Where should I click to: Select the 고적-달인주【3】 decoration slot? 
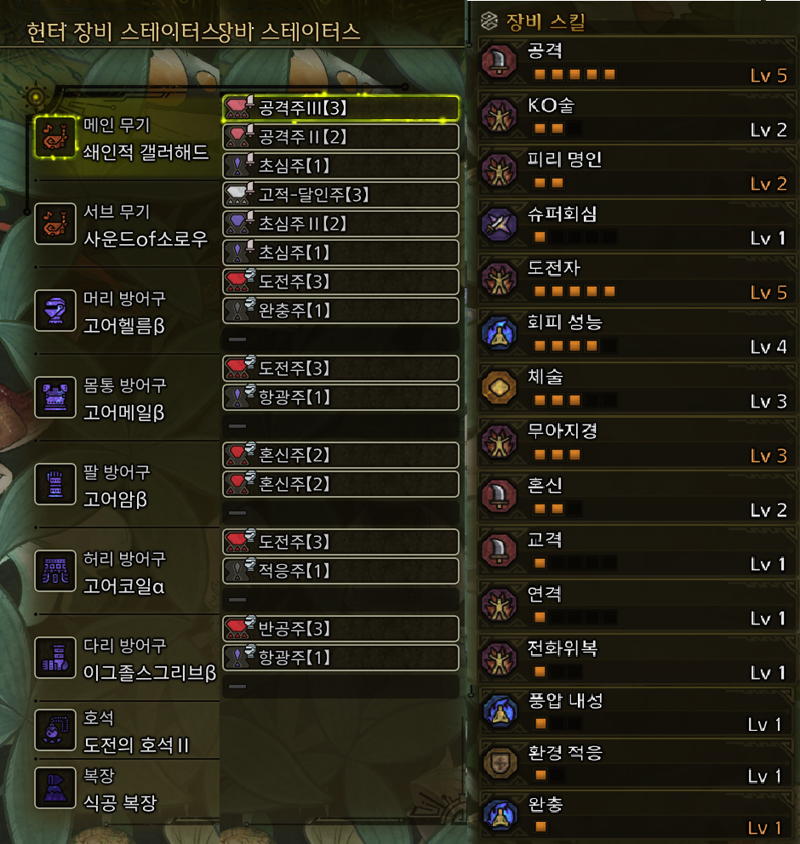click(x=341, y=194)
